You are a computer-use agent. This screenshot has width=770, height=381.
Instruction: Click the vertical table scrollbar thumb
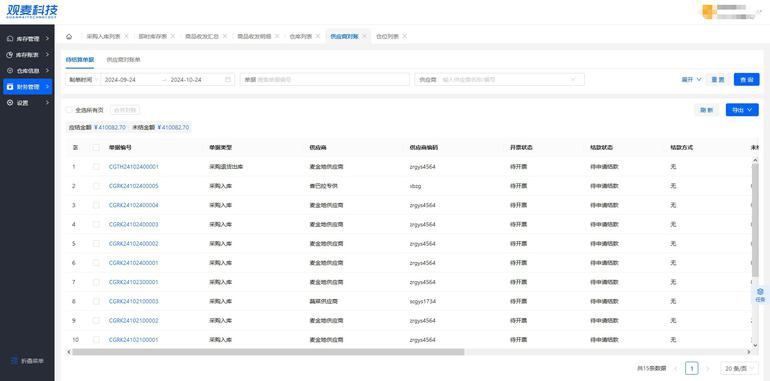click(x=755, y=220)
